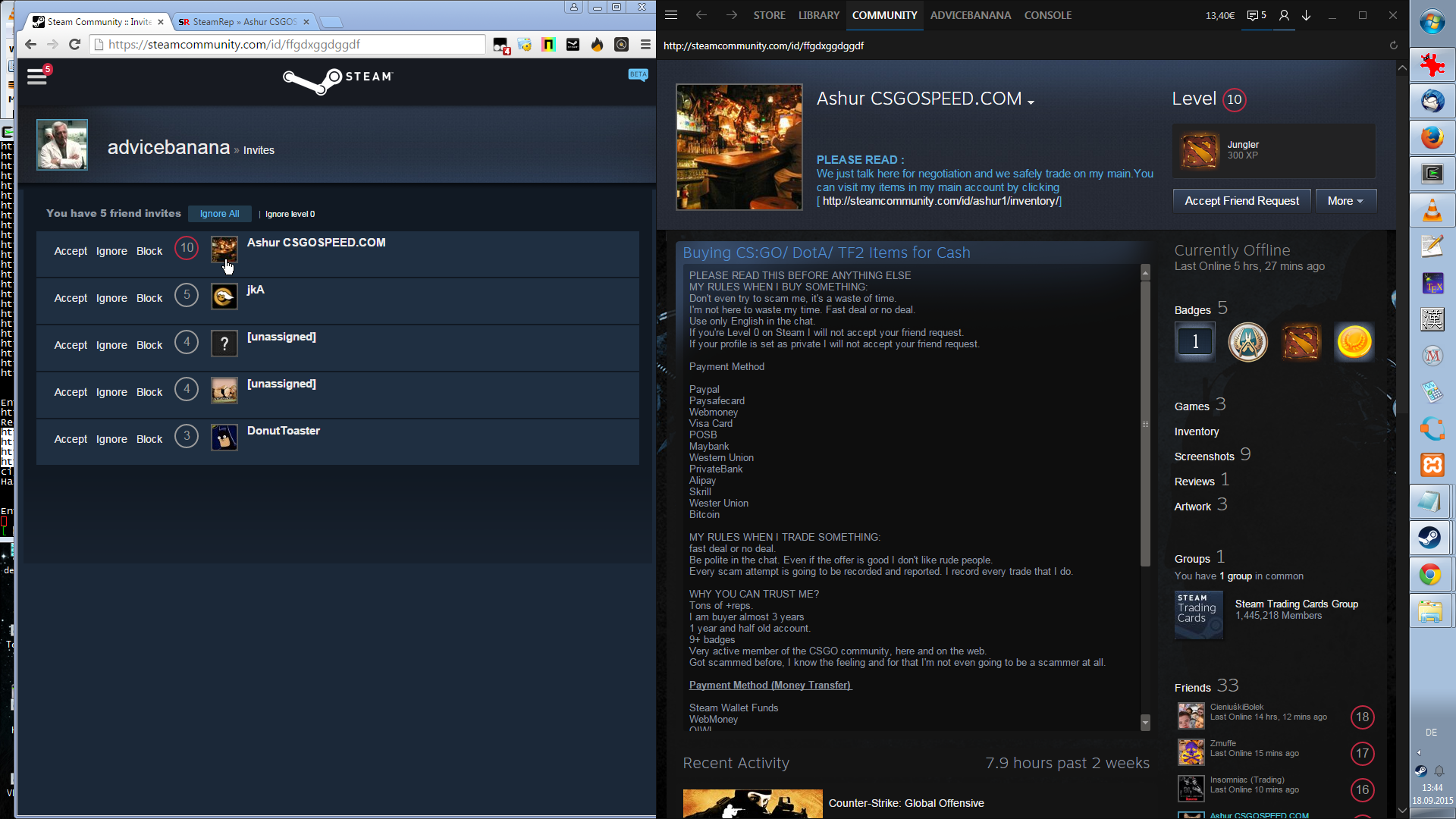Open the Steam client top-left menu
The height and width of the screenshot is (819, 1456).
[x=671, y=15]
